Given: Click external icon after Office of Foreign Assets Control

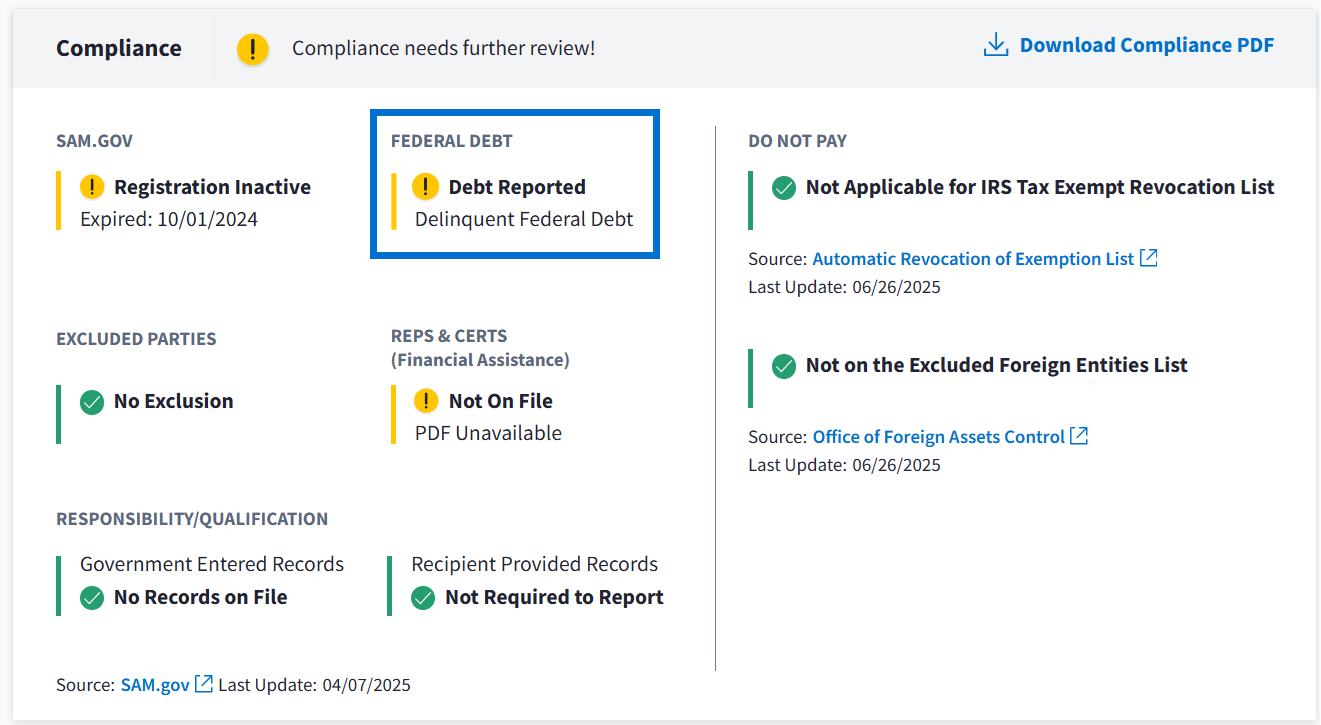Looking at the screenshot, I should coord(1079,436).
